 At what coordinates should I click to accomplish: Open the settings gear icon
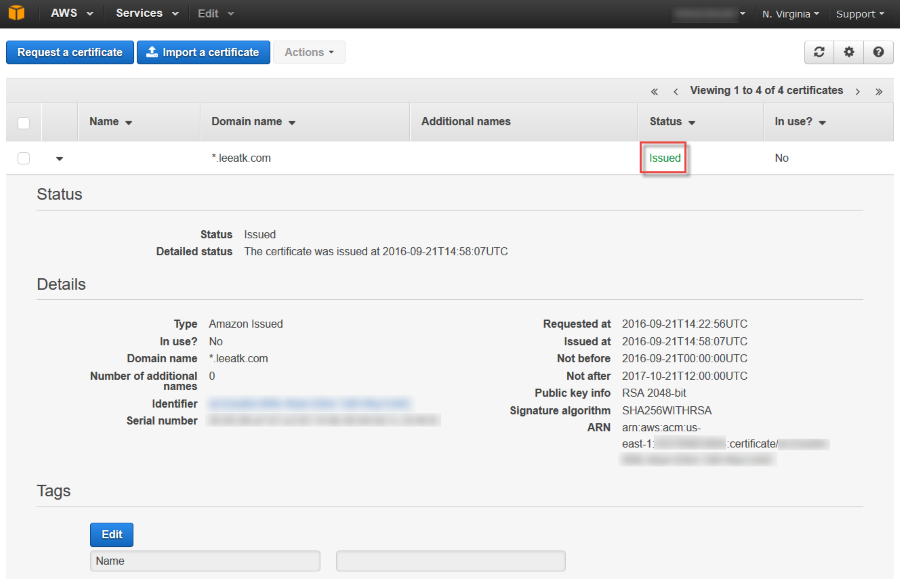pyautogui.click(x=849, y=52)
